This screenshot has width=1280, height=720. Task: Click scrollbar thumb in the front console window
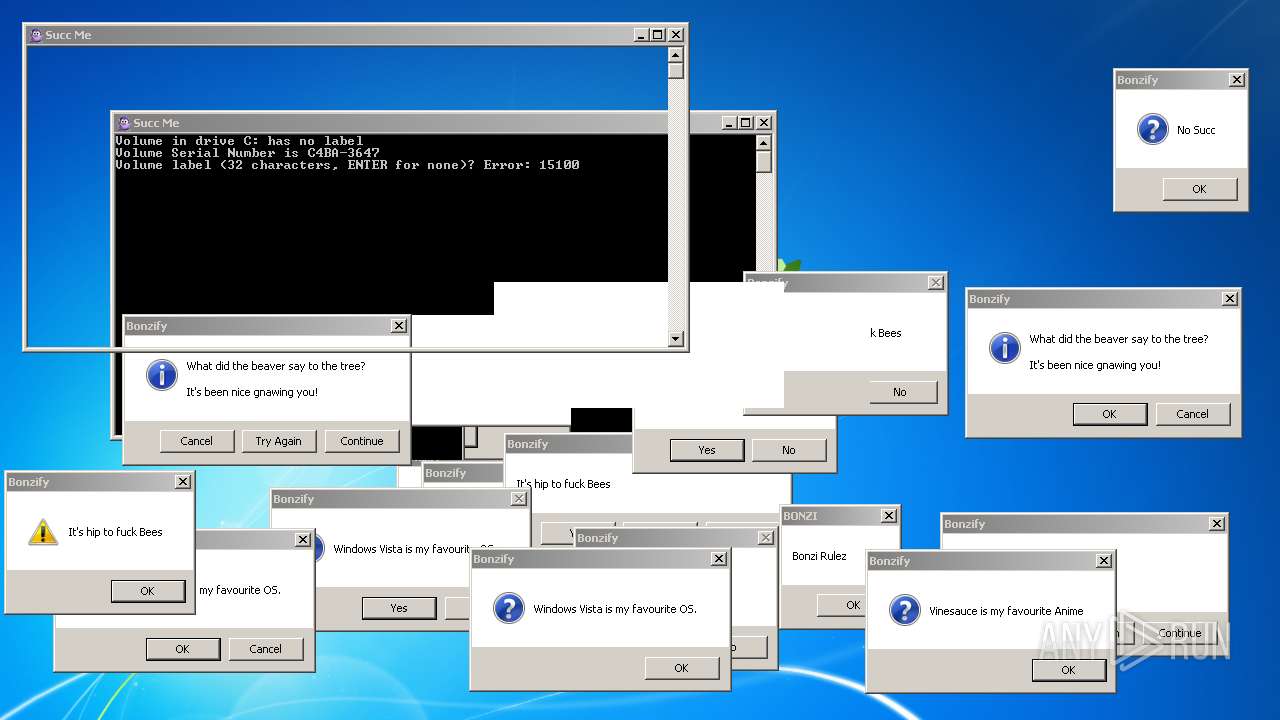tap(764, 162)
